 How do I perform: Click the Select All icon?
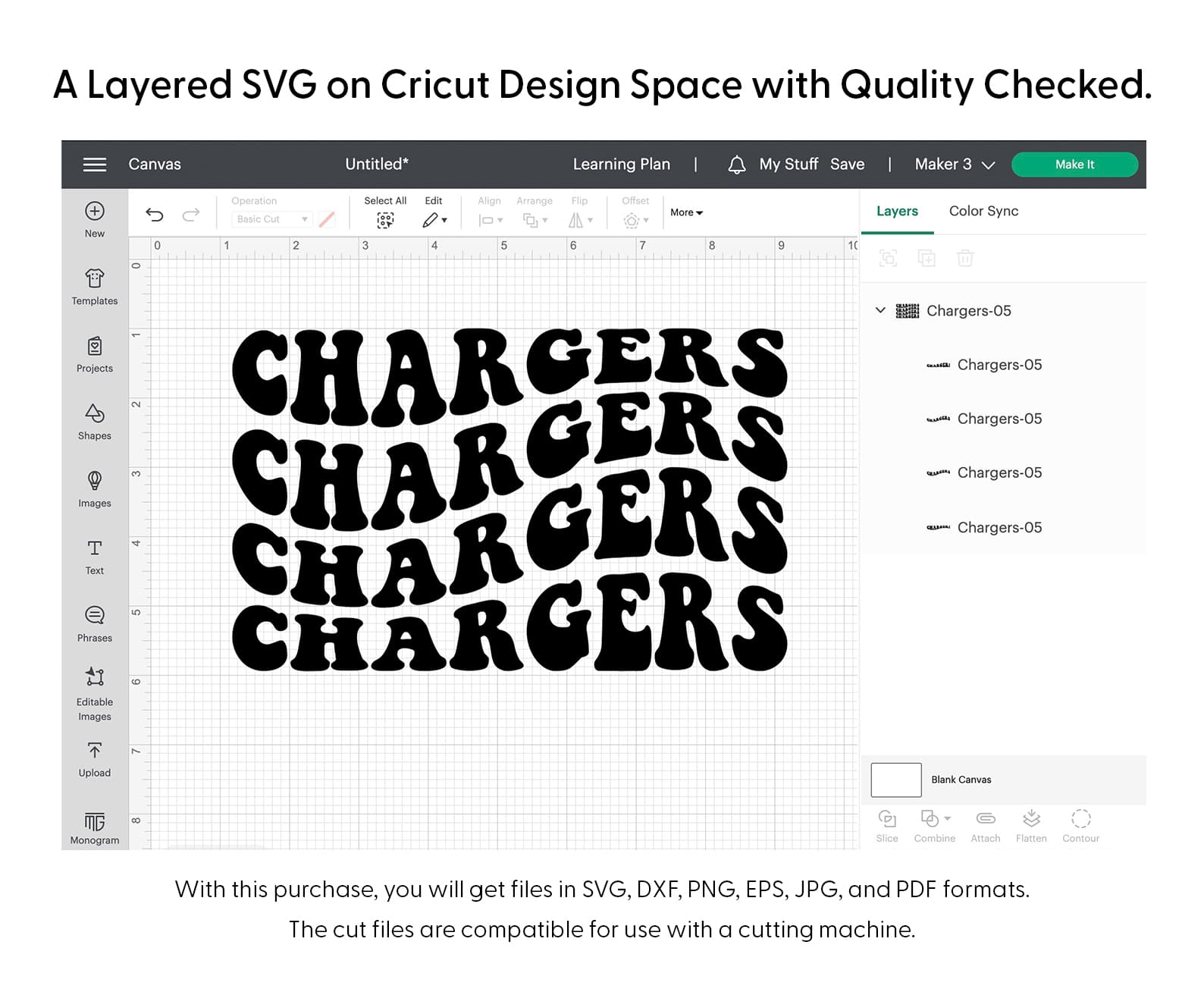point(385,221)
